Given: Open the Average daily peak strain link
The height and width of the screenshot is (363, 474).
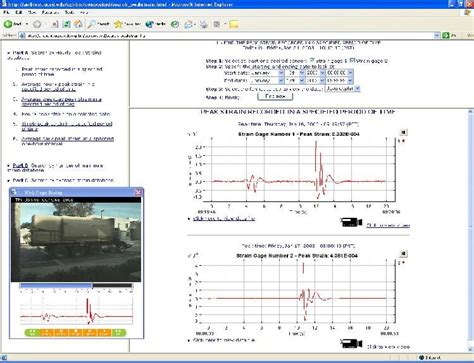Looking at the screenshot, I should [x=68, y=141].
